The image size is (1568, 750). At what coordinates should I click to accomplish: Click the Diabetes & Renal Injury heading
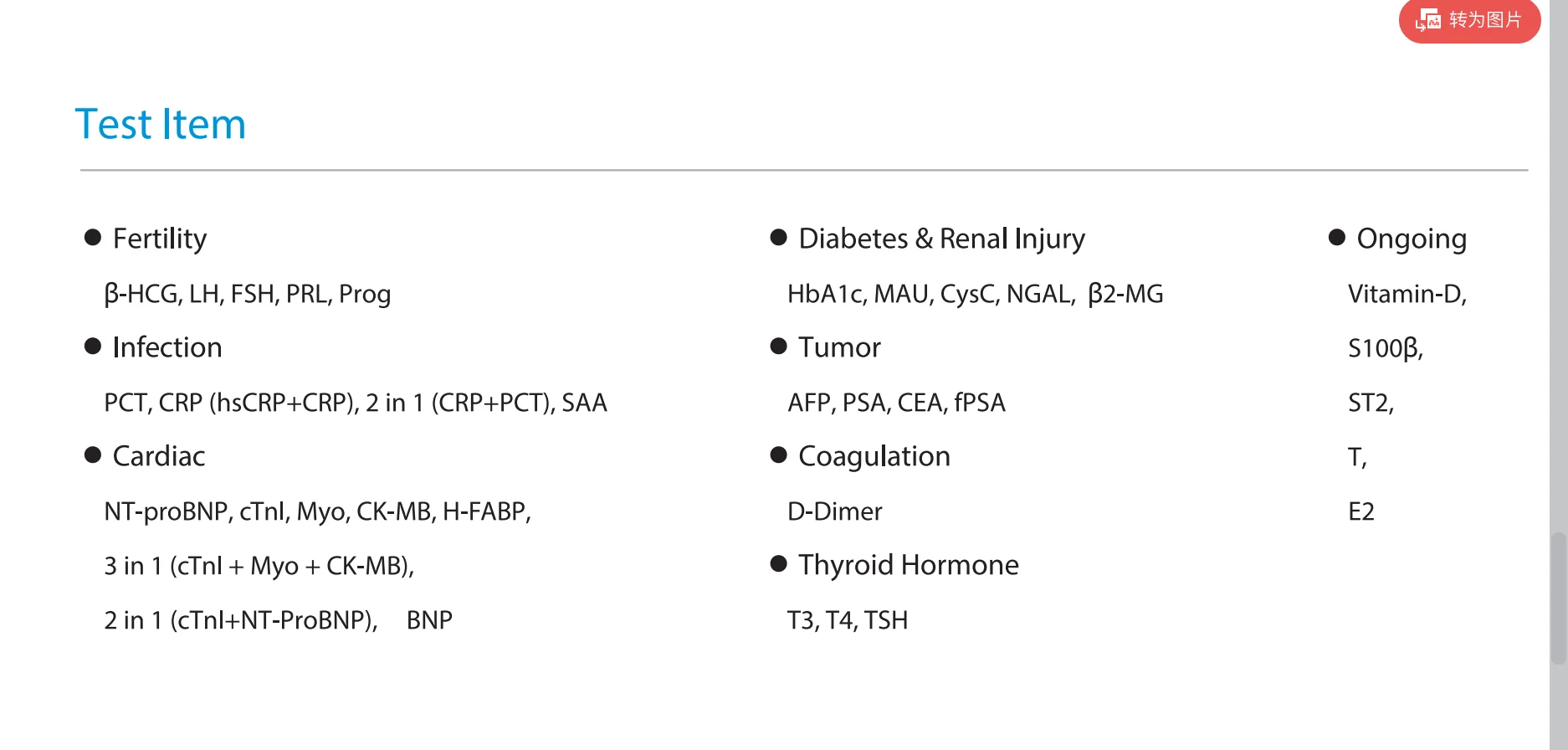coord(941,239)
